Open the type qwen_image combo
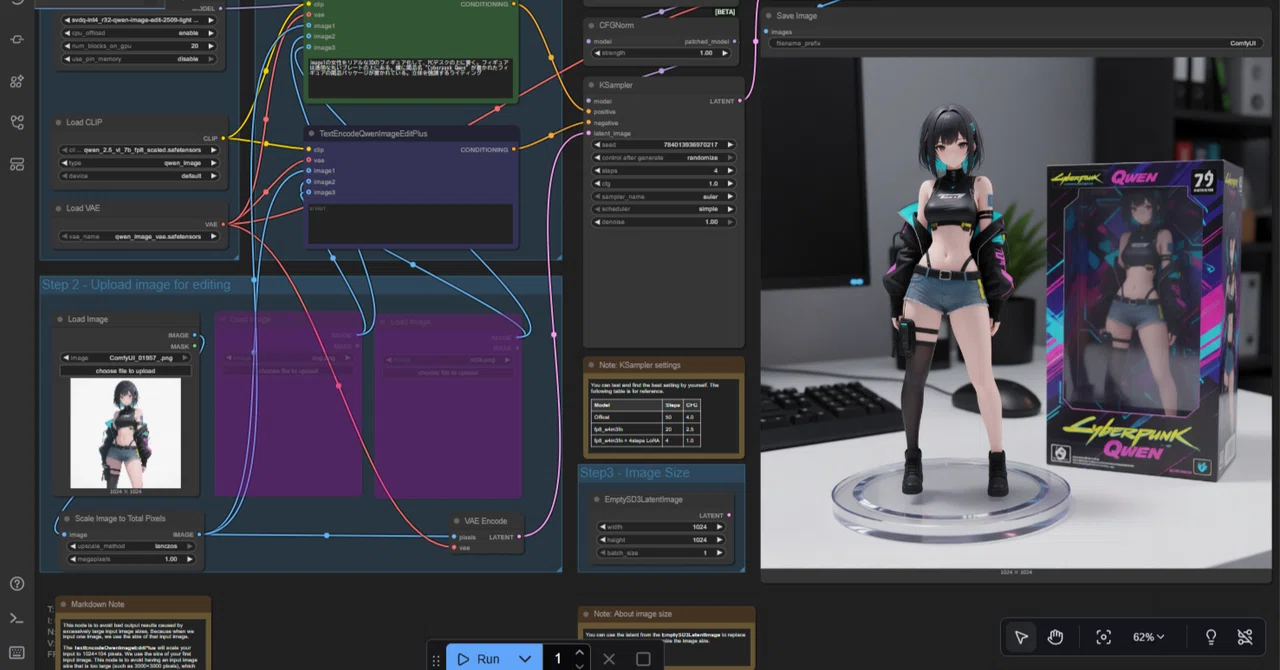 [140, 163]
